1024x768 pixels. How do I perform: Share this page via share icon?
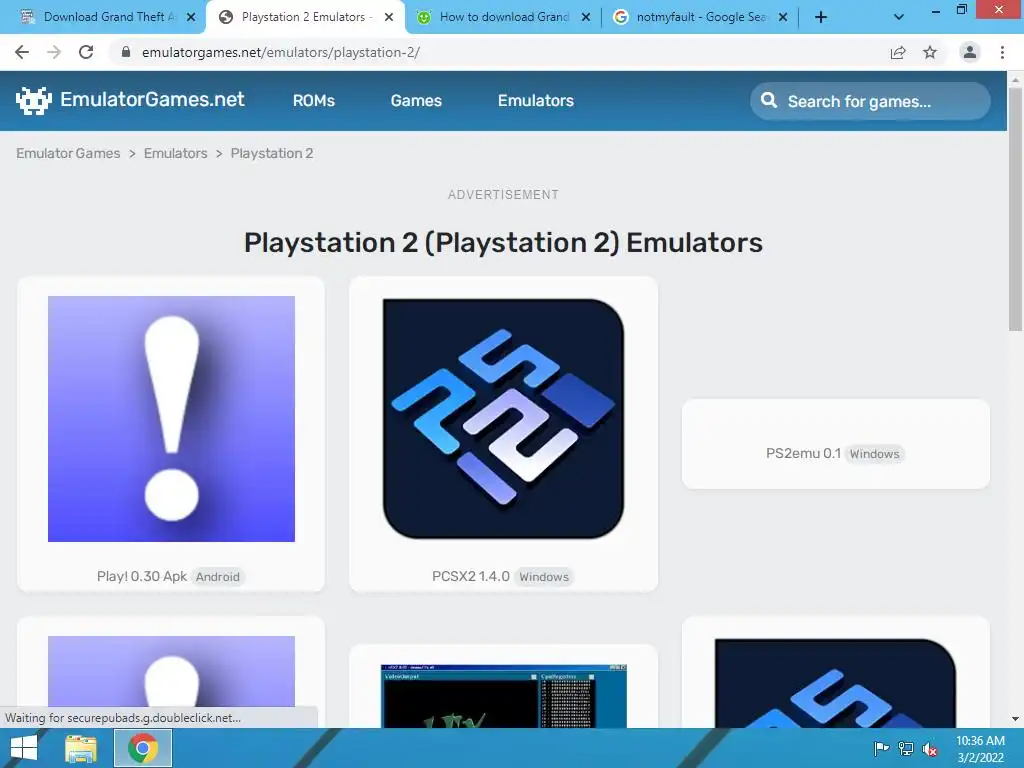pos(898,52)
